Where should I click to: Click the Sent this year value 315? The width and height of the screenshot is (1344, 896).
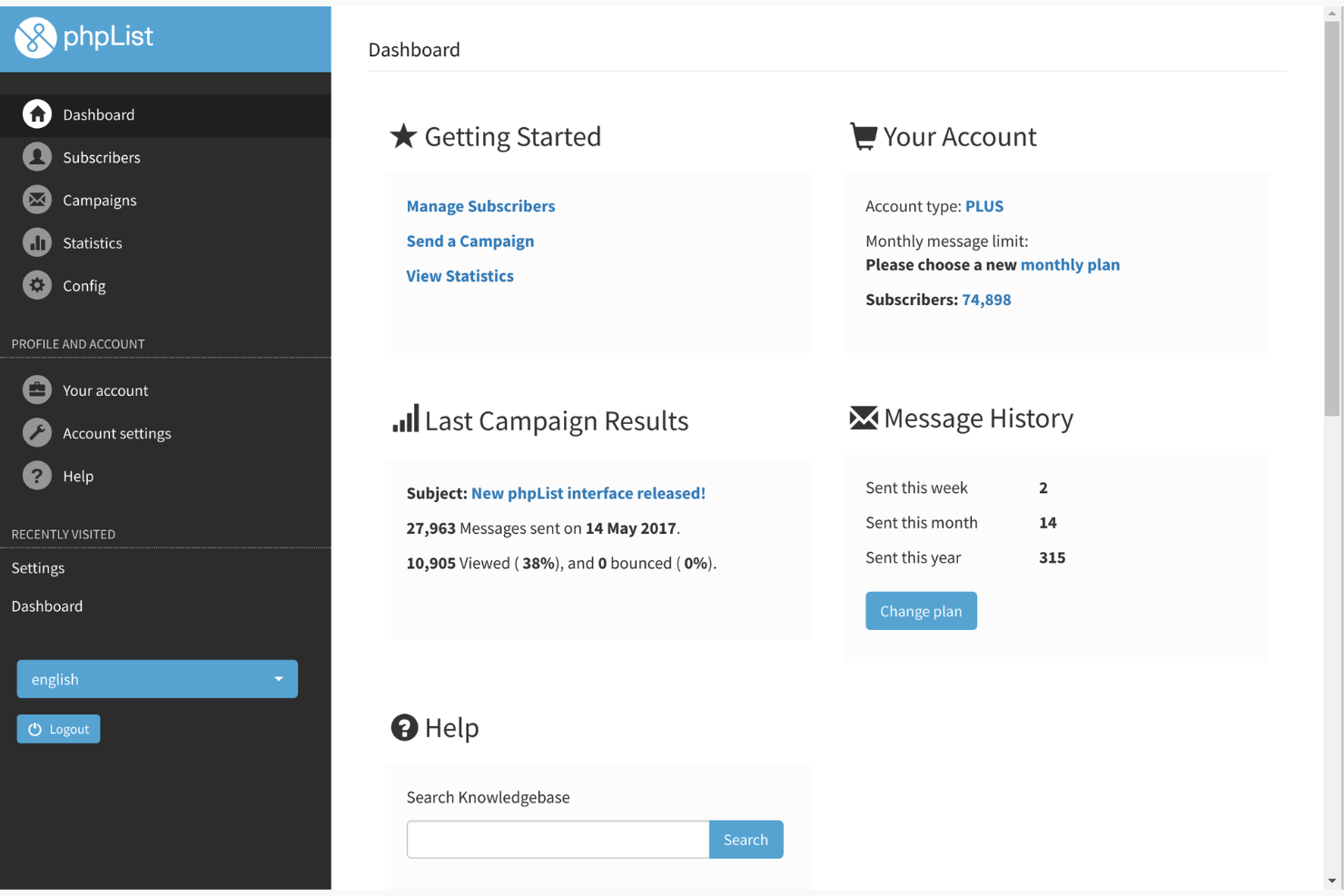coord(1052,557)
